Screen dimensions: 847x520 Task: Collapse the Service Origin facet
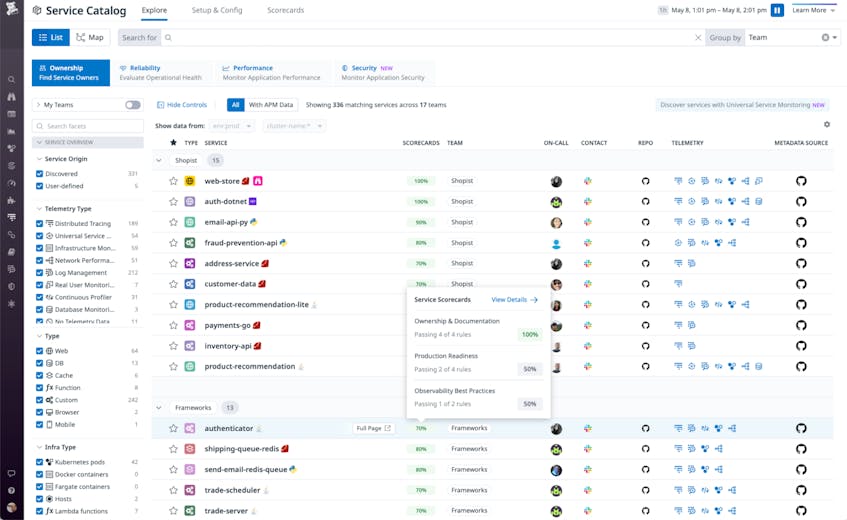click(x=39, y=159)
